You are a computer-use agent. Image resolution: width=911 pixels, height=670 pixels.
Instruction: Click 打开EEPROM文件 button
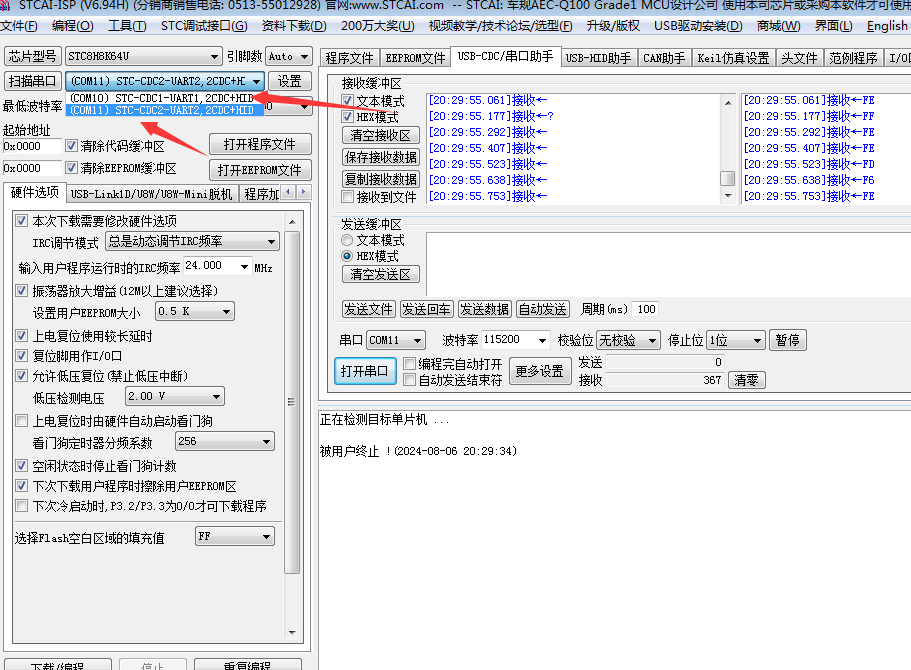pos(260,170)
